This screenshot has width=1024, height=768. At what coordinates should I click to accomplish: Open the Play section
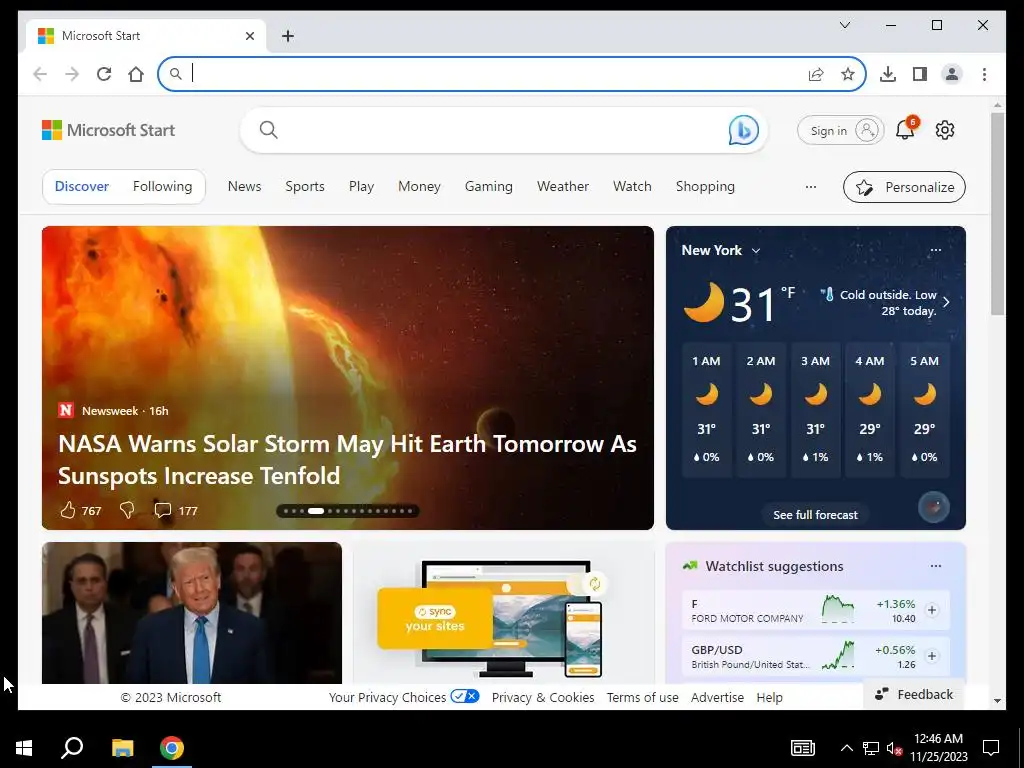pos(361,187)
